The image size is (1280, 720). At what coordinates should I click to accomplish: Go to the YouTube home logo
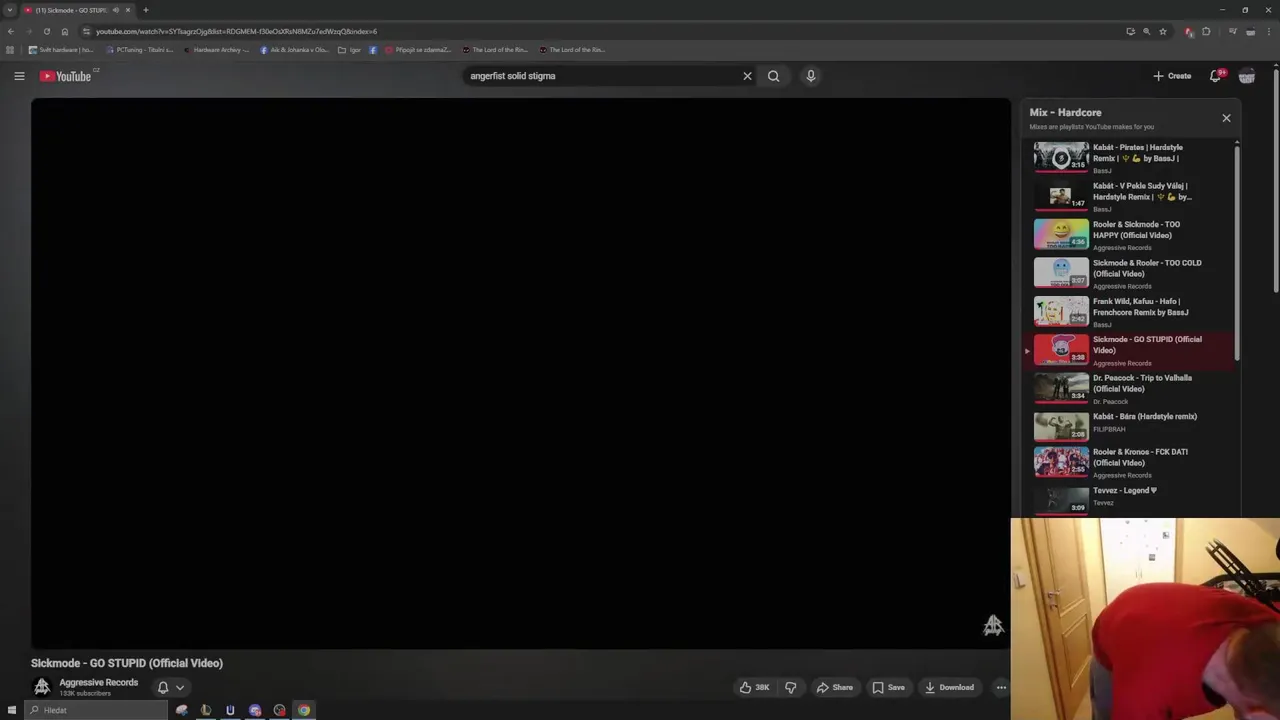(x=66, y=76)
